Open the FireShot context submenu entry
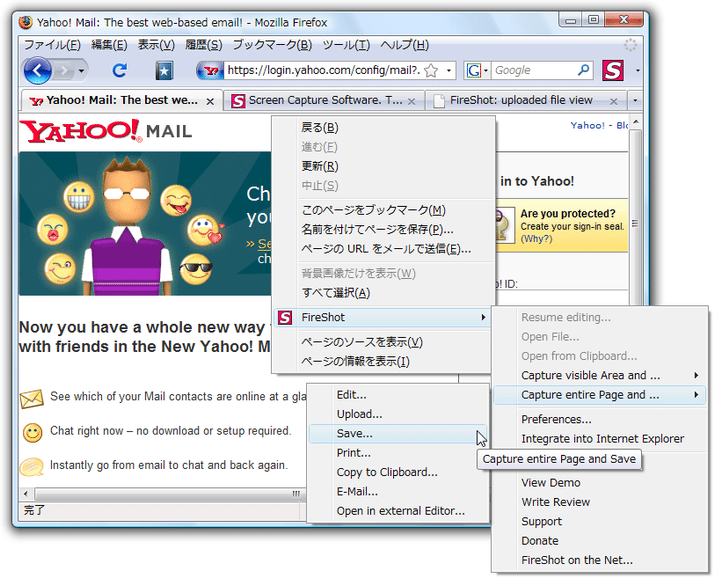This screenshot has width=715, height=579. (x=383, y=317)
